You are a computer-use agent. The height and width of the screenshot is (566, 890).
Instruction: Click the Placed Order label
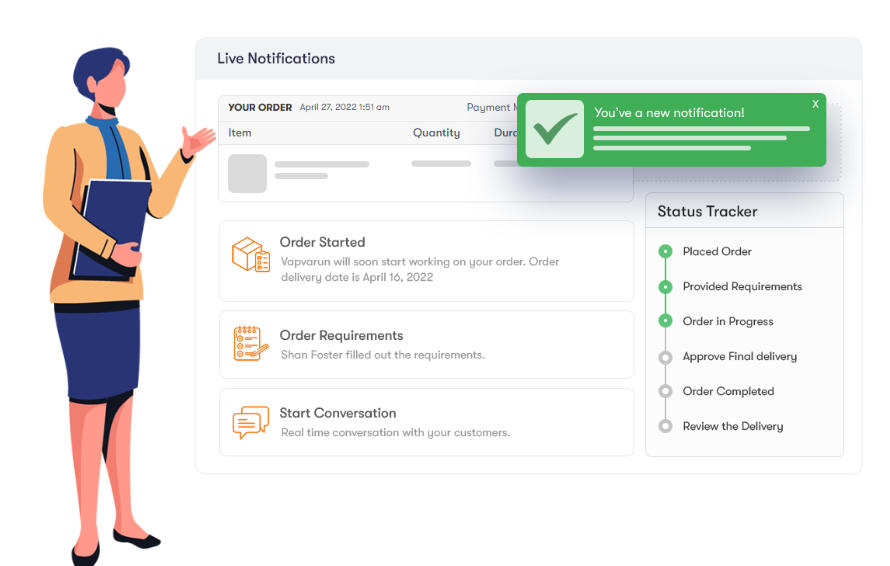click(x=717, y=251)
